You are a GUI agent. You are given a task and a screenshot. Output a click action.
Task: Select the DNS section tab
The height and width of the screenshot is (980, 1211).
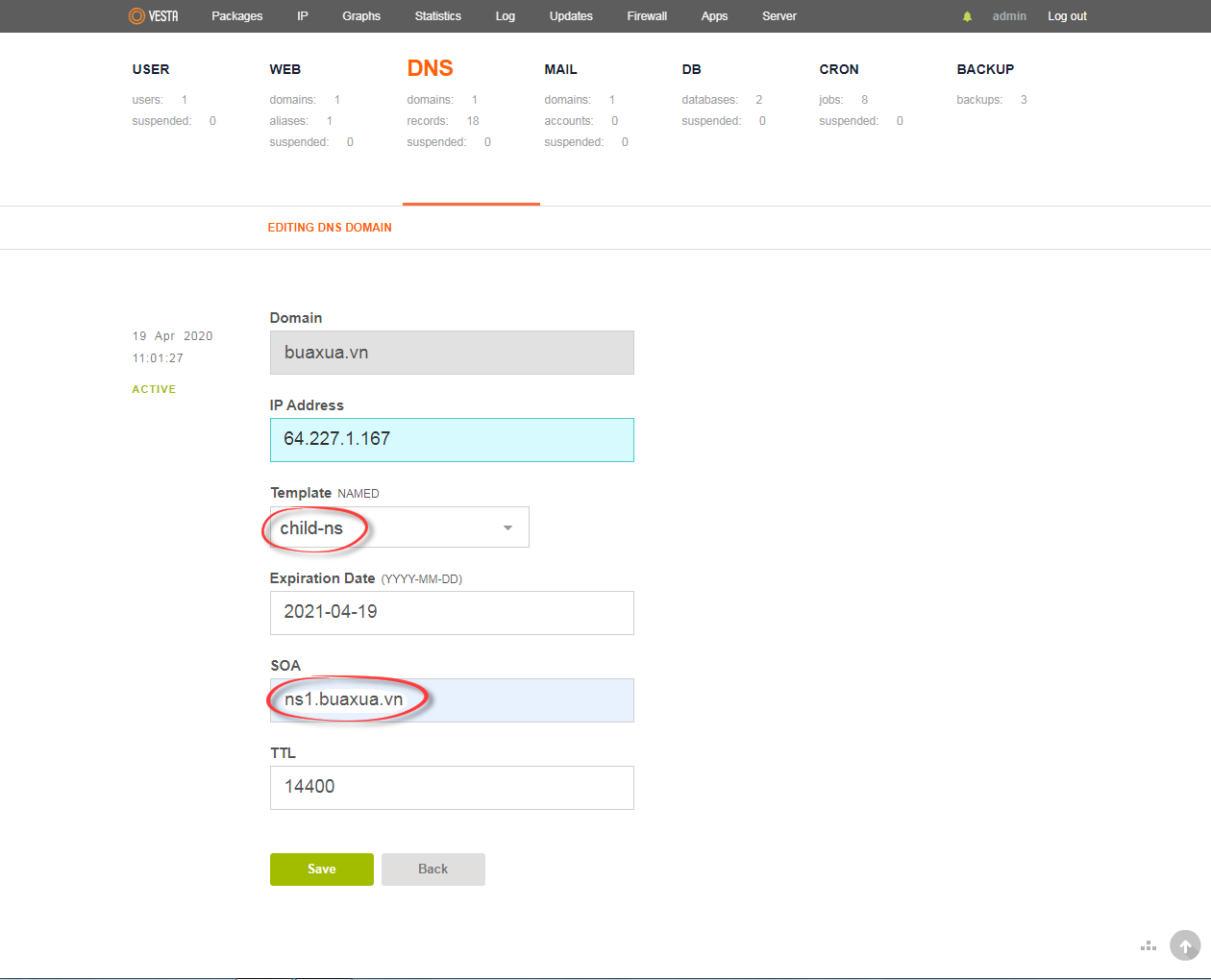pos(431,68)
